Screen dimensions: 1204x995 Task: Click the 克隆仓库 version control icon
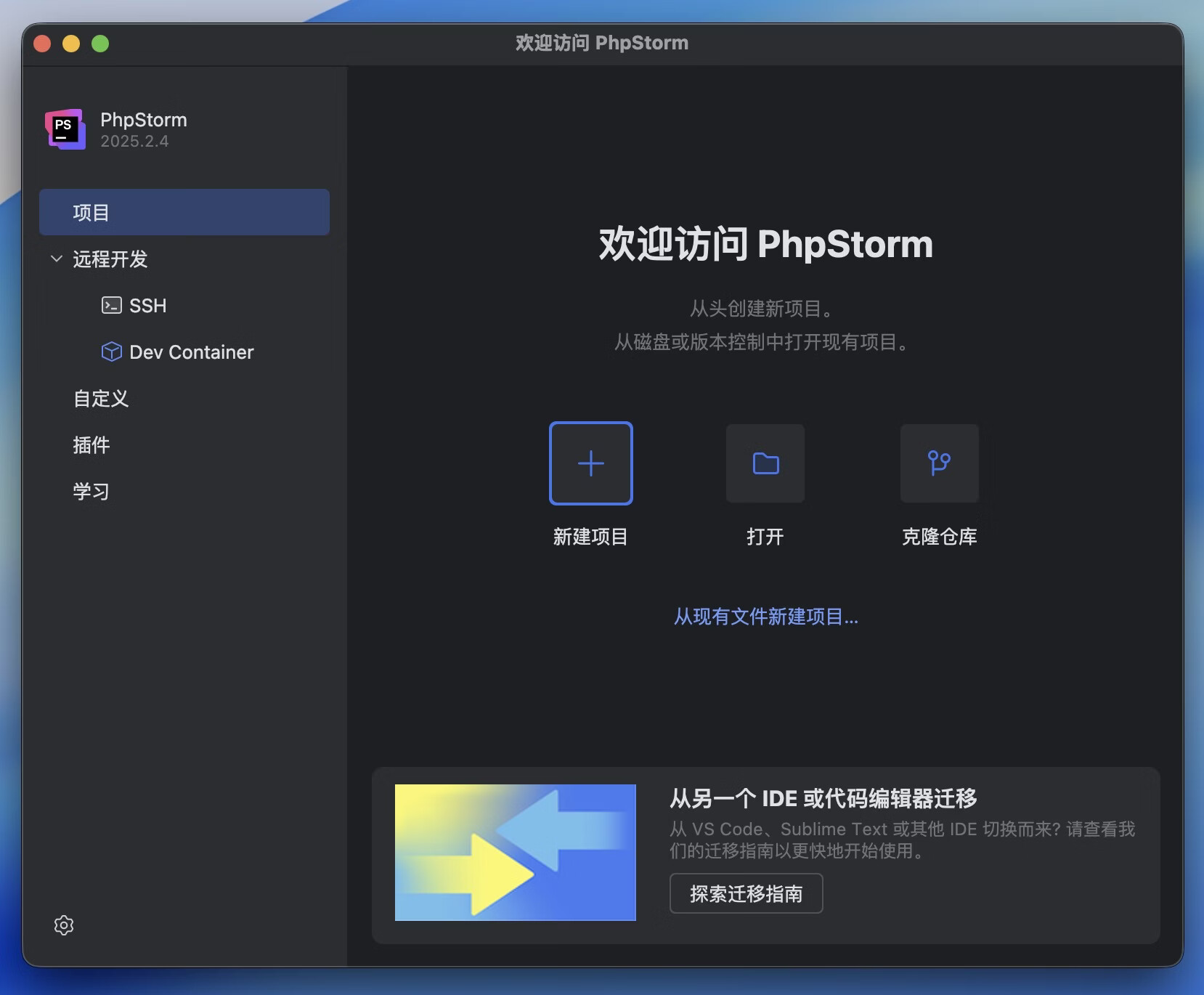click(939, 463)
